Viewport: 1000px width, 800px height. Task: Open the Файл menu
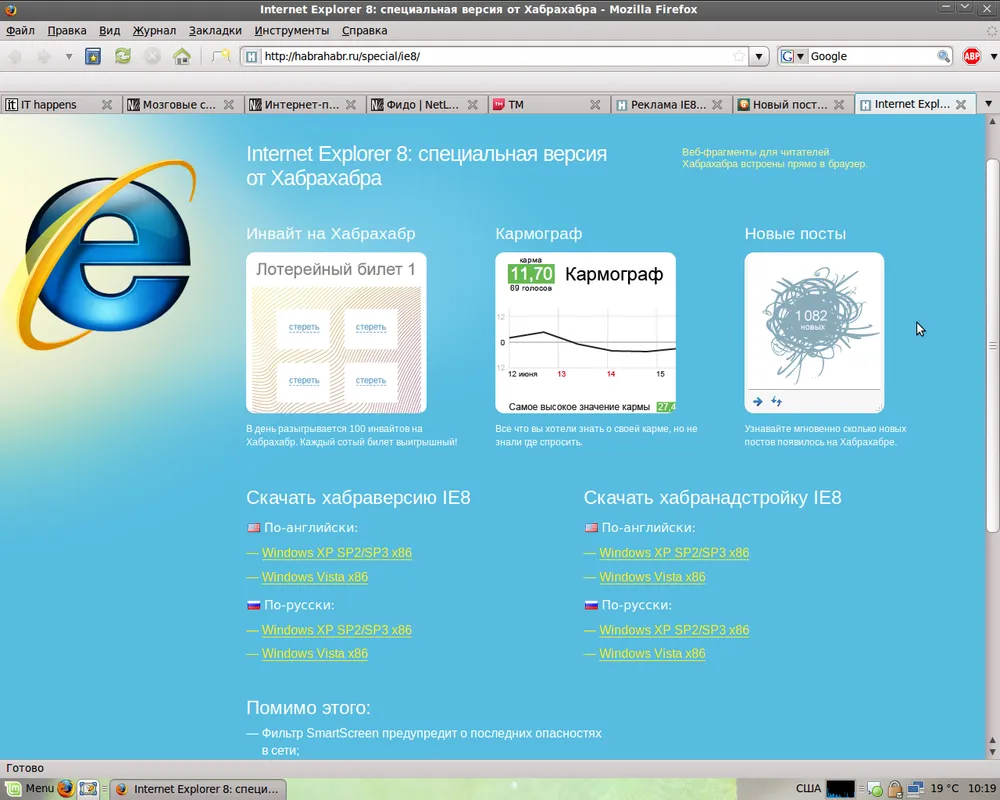click(20, 31)
